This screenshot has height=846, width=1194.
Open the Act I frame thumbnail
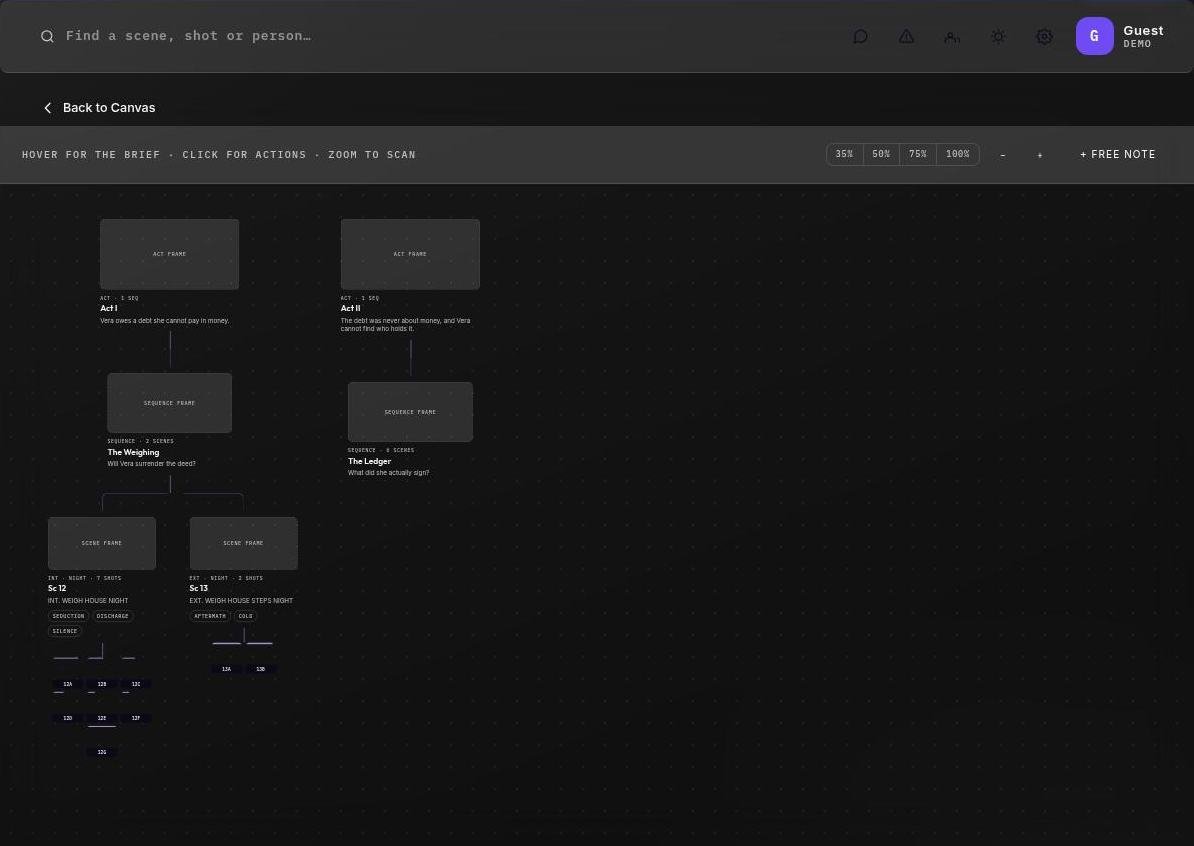[x=169, y=254]
